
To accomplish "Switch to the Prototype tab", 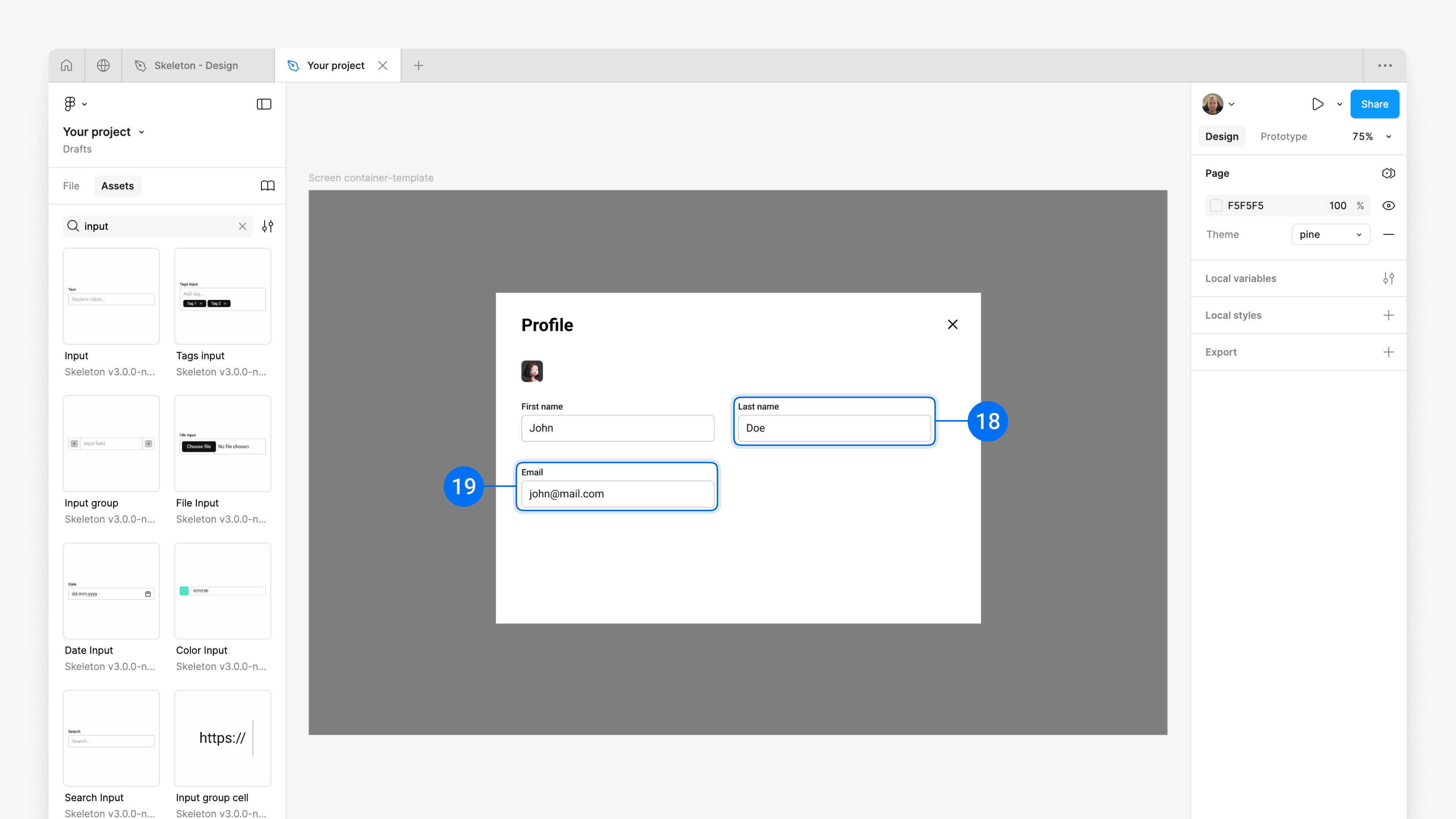I will (x=1283, y=137).
